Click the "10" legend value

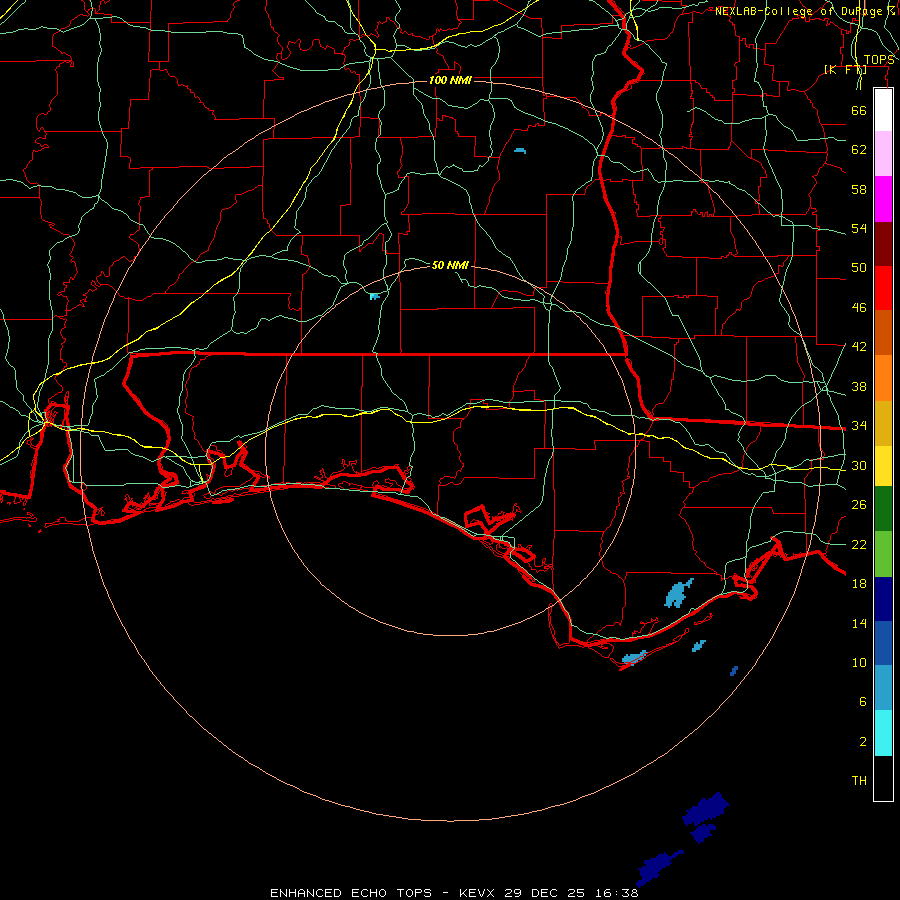859,662
